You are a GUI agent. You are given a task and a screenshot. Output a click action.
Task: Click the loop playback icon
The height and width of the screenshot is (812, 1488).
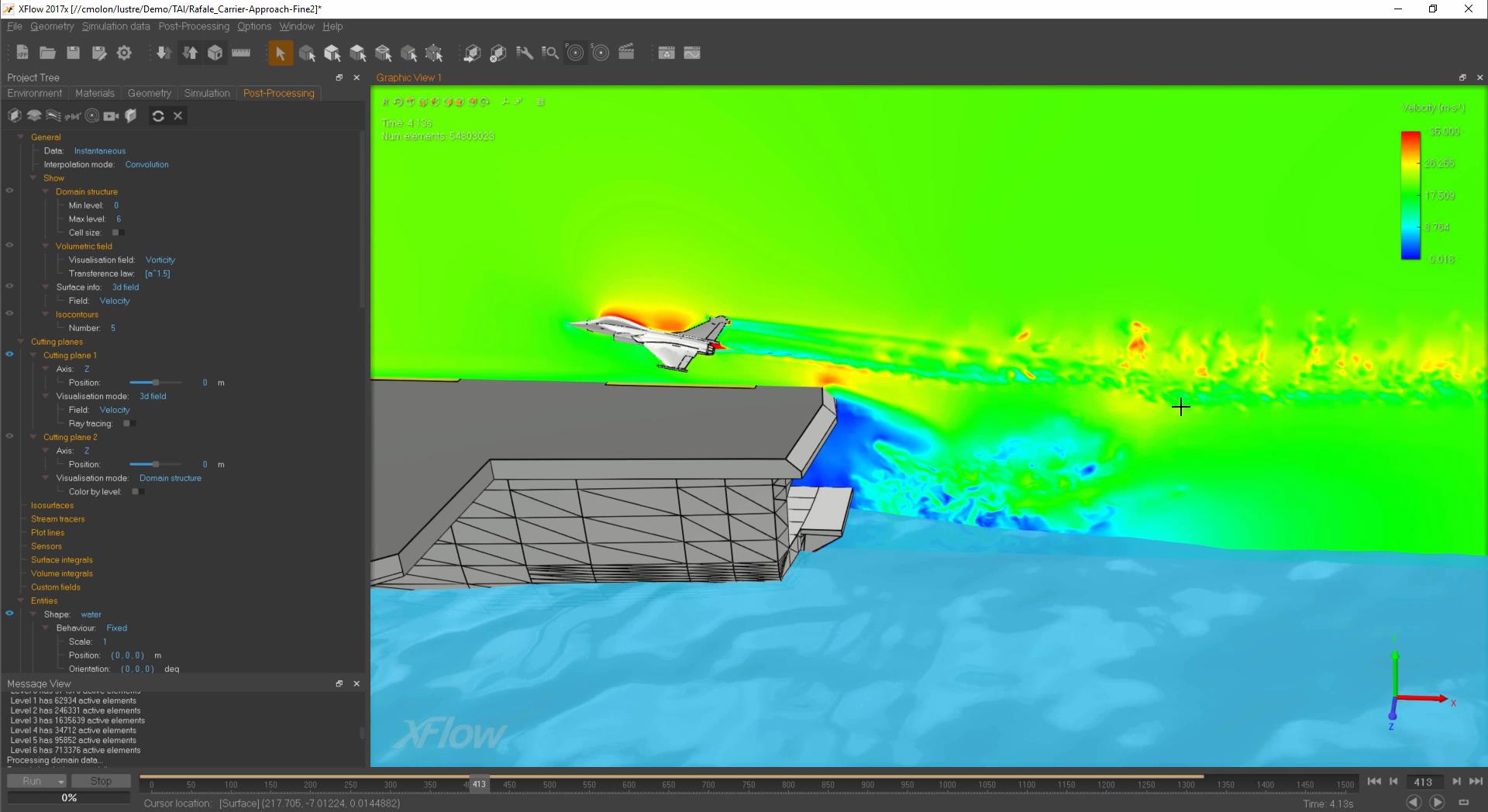pyautogui.click(x=1464, y=802)
